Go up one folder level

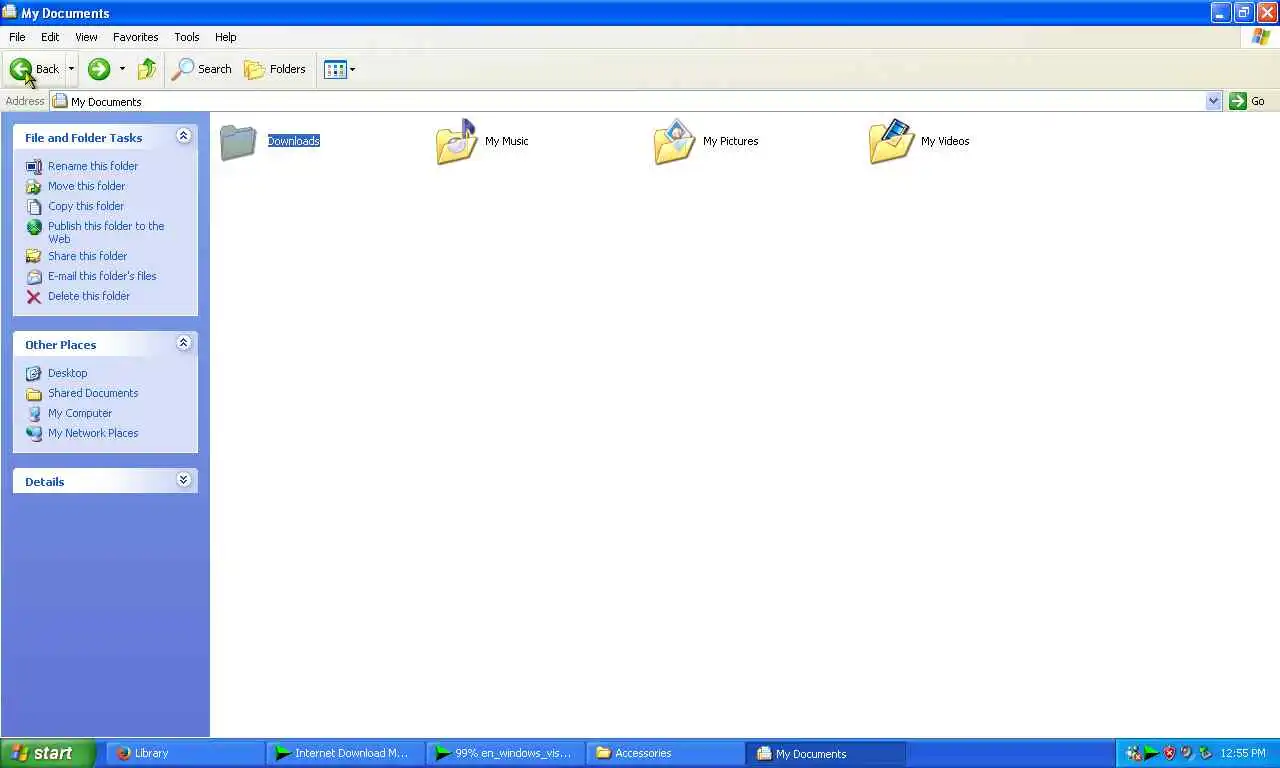click(x=147, y=69)
